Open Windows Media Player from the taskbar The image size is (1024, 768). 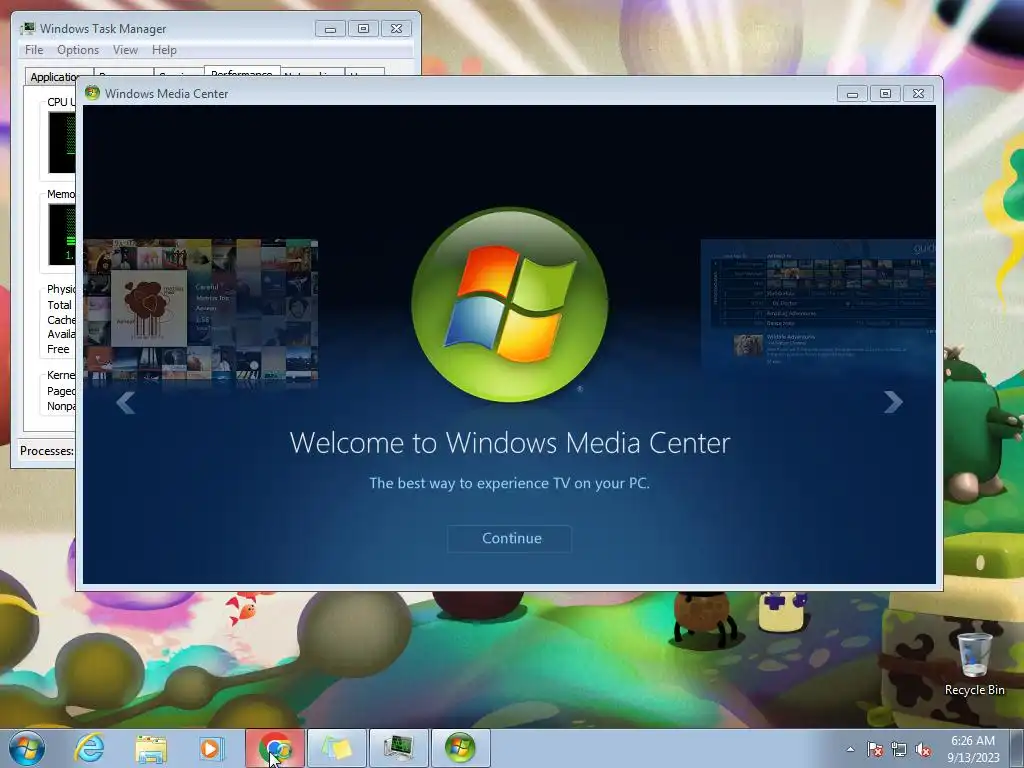tap(212, 748)
